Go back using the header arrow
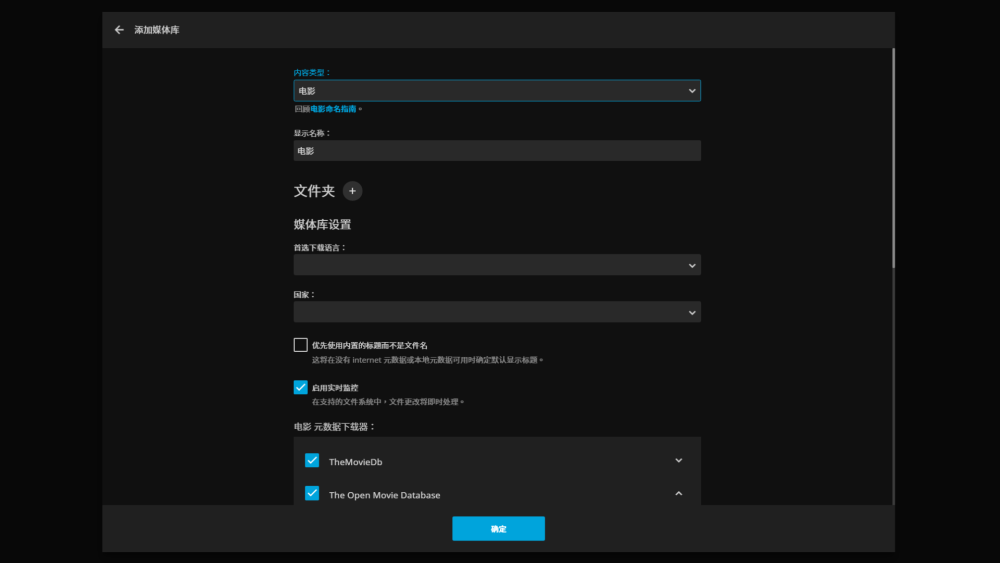The image size is (1000, 563). point(119,30)
